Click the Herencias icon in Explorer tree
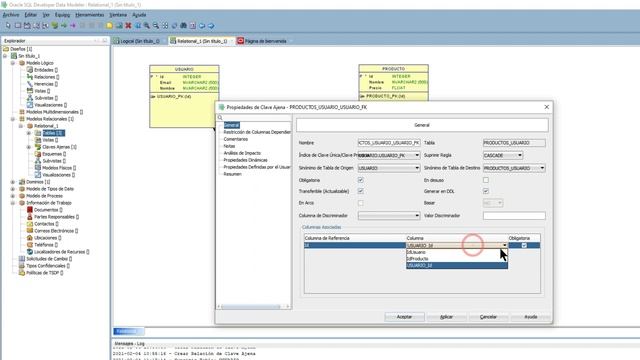640x360 pixels. pos(30,84)
